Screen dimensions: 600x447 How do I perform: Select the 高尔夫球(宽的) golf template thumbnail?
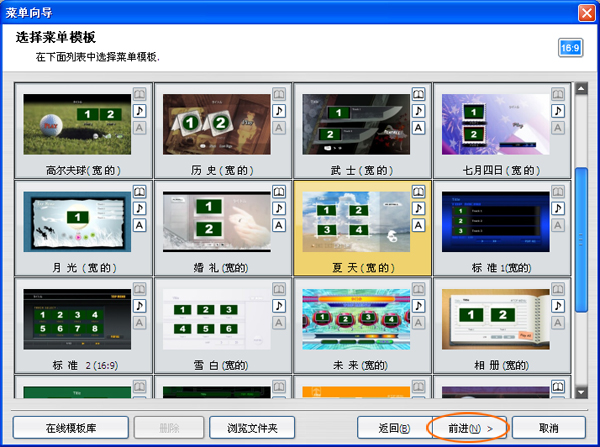[77, 124]
